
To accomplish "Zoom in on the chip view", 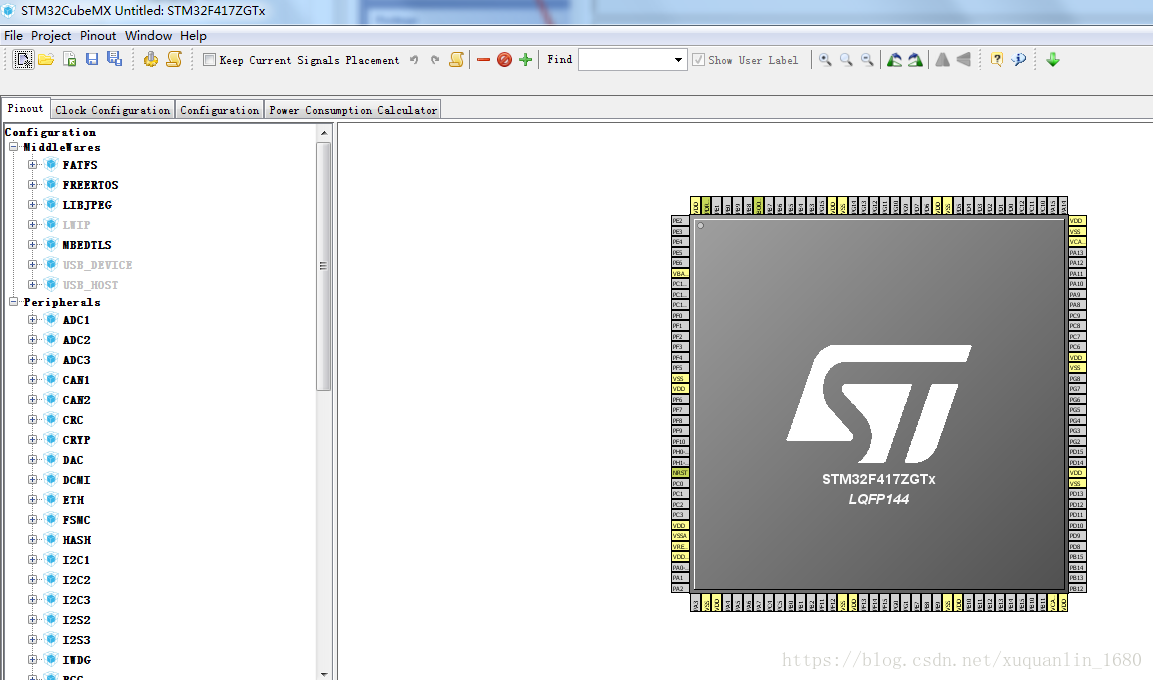I will click(x=825, y=60).
